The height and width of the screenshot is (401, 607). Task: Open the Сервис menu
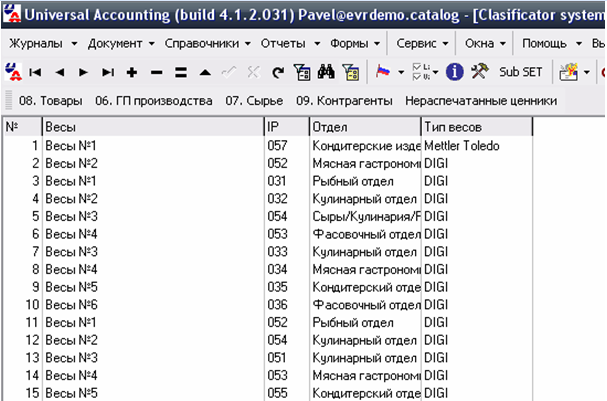(x=422, y=43)
